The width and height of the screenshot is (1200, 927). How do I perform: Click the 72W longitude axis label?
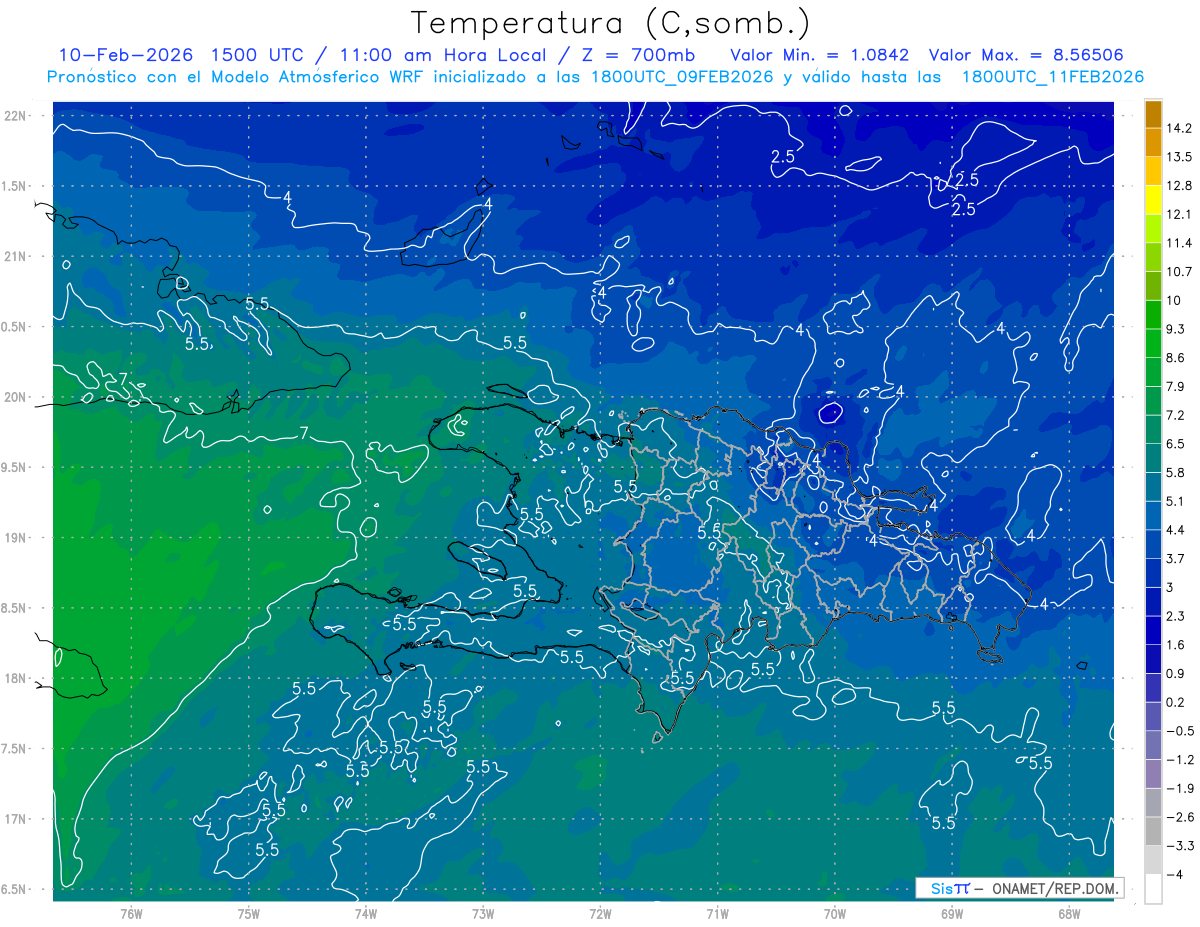tap(600, 913)
